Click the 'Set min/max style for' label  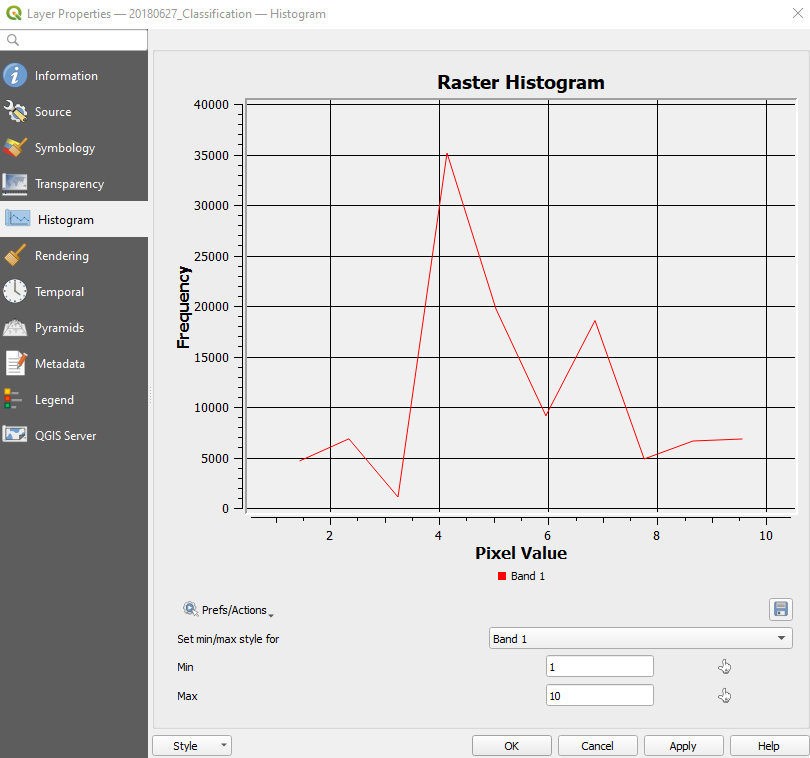(228, 639)
